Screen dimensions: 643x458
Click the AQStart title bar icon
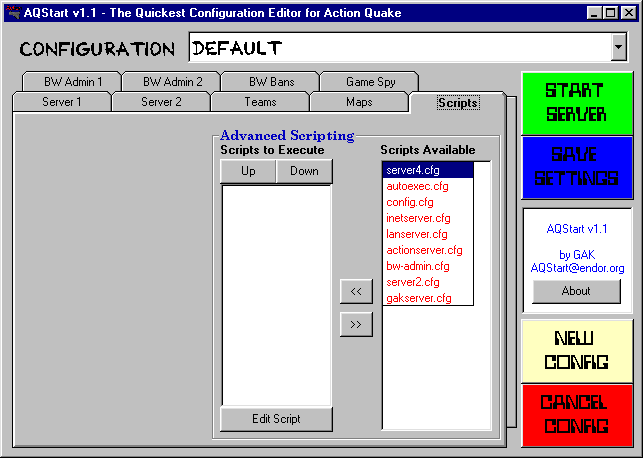pyautogui.click(x=14, y=13)
